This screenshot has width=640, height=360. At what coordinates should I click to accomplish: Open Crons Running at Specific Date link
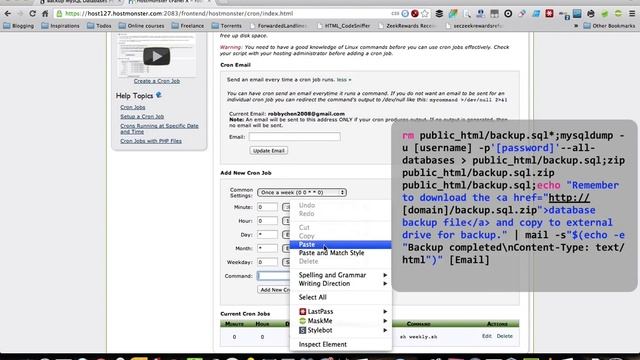(x=159, y=129)
